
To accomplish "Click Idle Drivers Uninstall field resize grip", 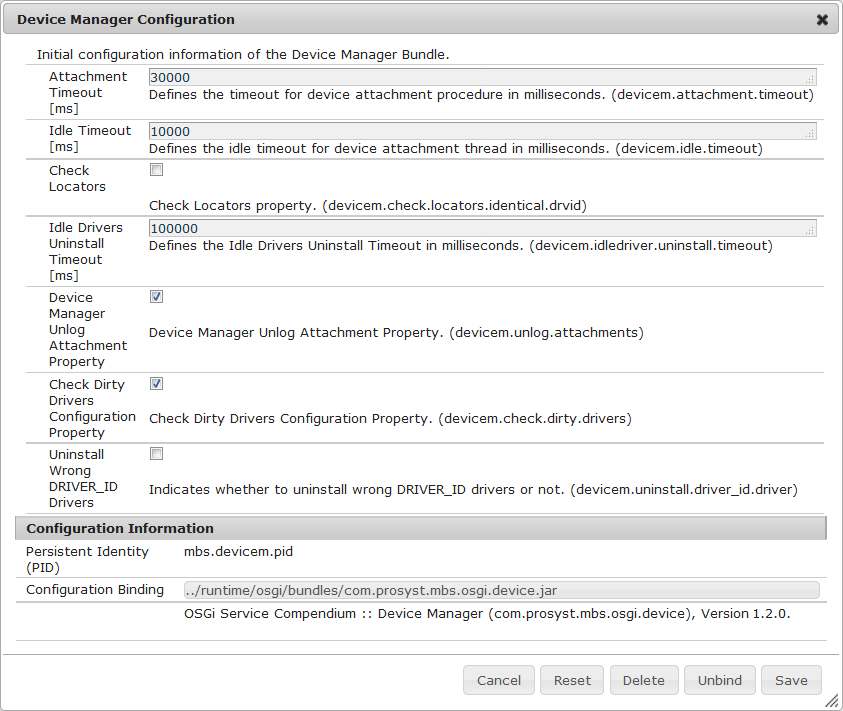I will click(811, 231).
